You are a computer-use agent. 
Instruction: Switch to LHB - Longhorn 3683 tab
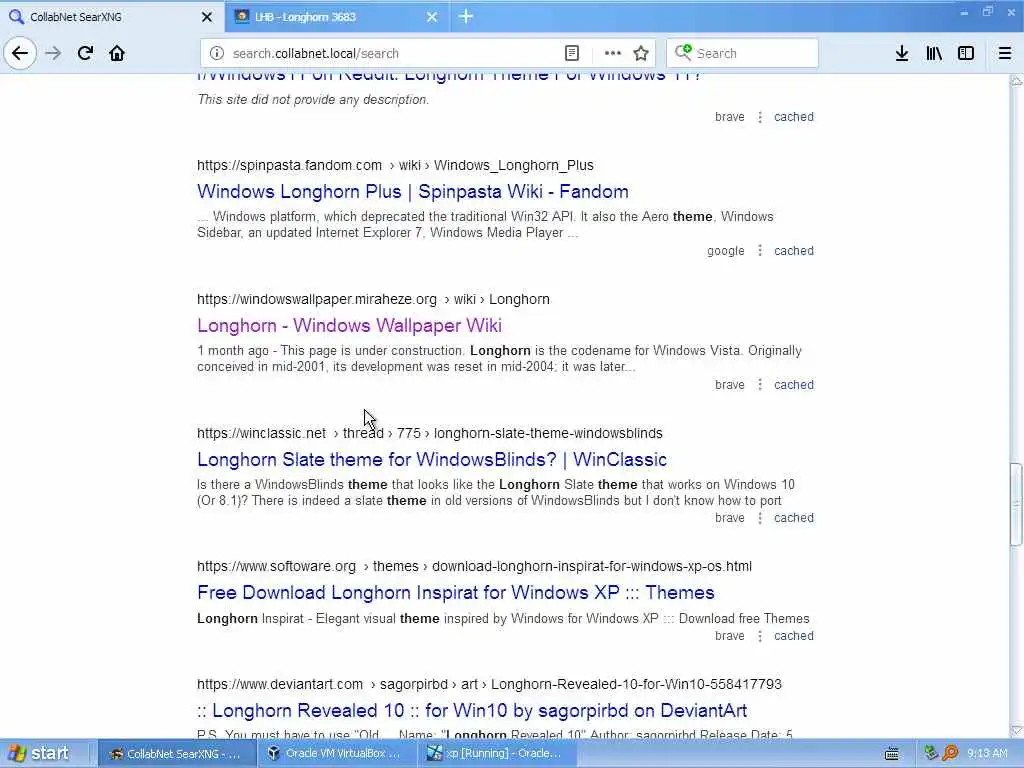[x=336, y=16]
